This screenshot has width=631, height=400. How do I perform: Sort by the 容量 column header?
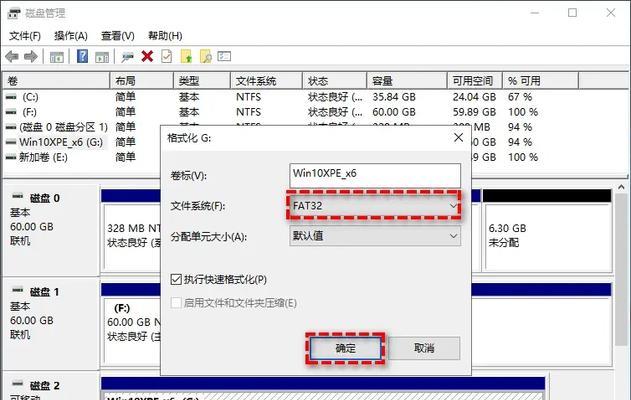[x=407, y=81]
